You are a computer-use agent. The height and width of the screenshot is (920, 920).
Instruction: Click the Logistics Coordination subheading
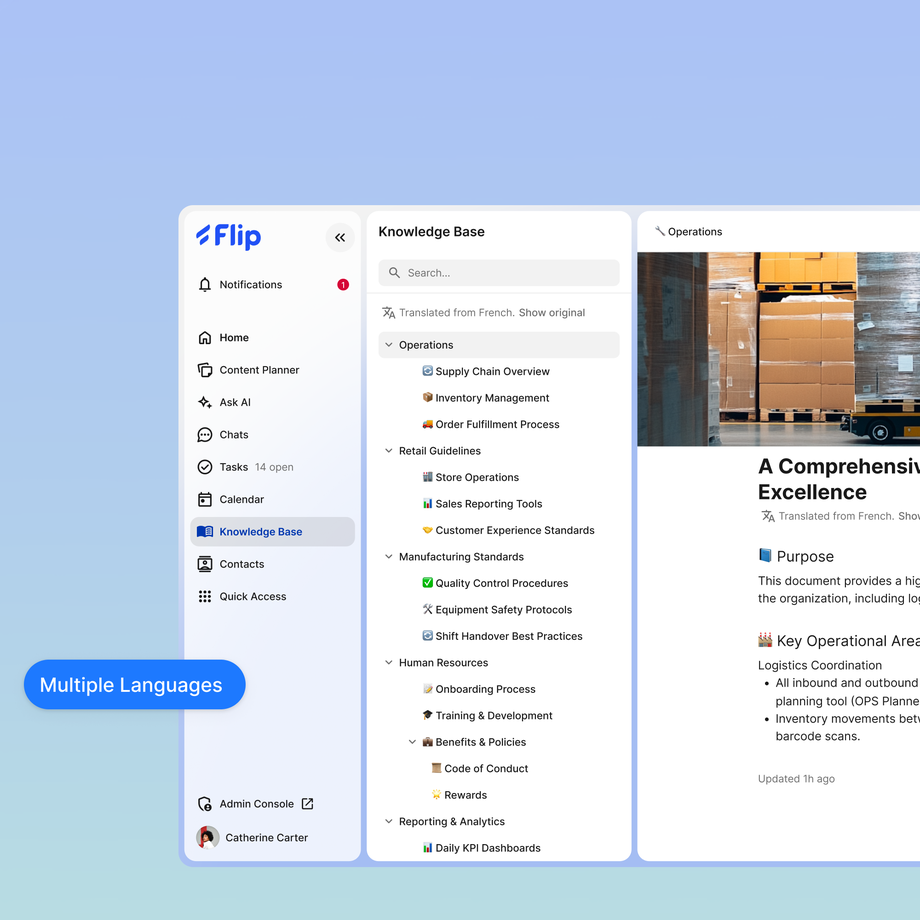coord(820,665)
